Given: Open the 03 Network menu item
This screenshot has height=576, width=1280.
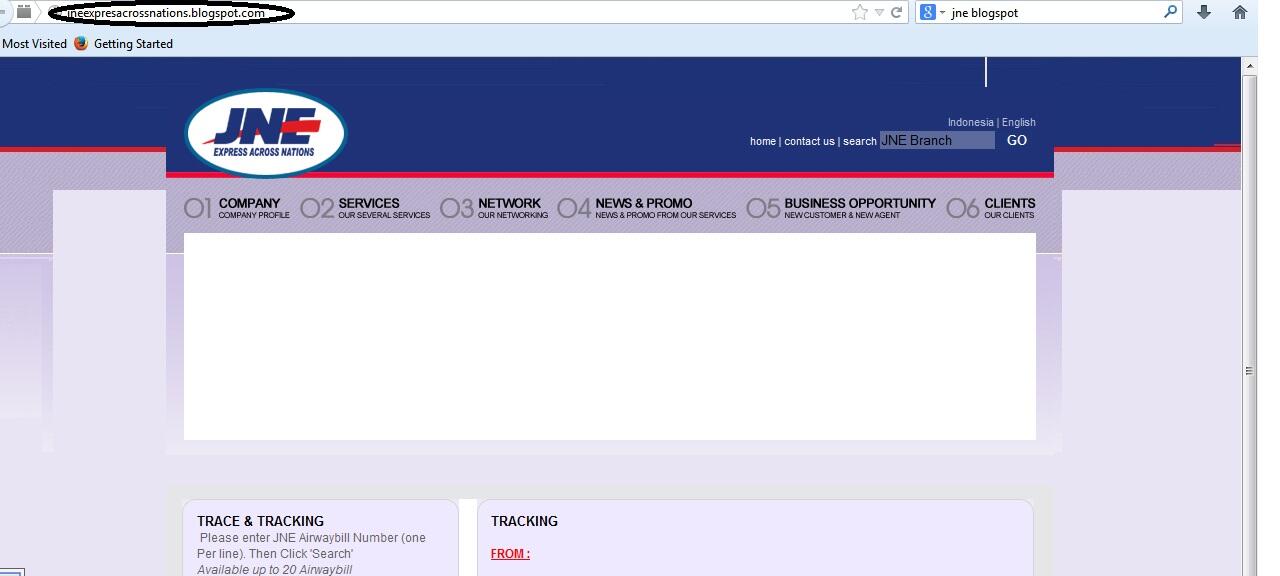Looking at the screenshot, I should (x=494, y=207).
